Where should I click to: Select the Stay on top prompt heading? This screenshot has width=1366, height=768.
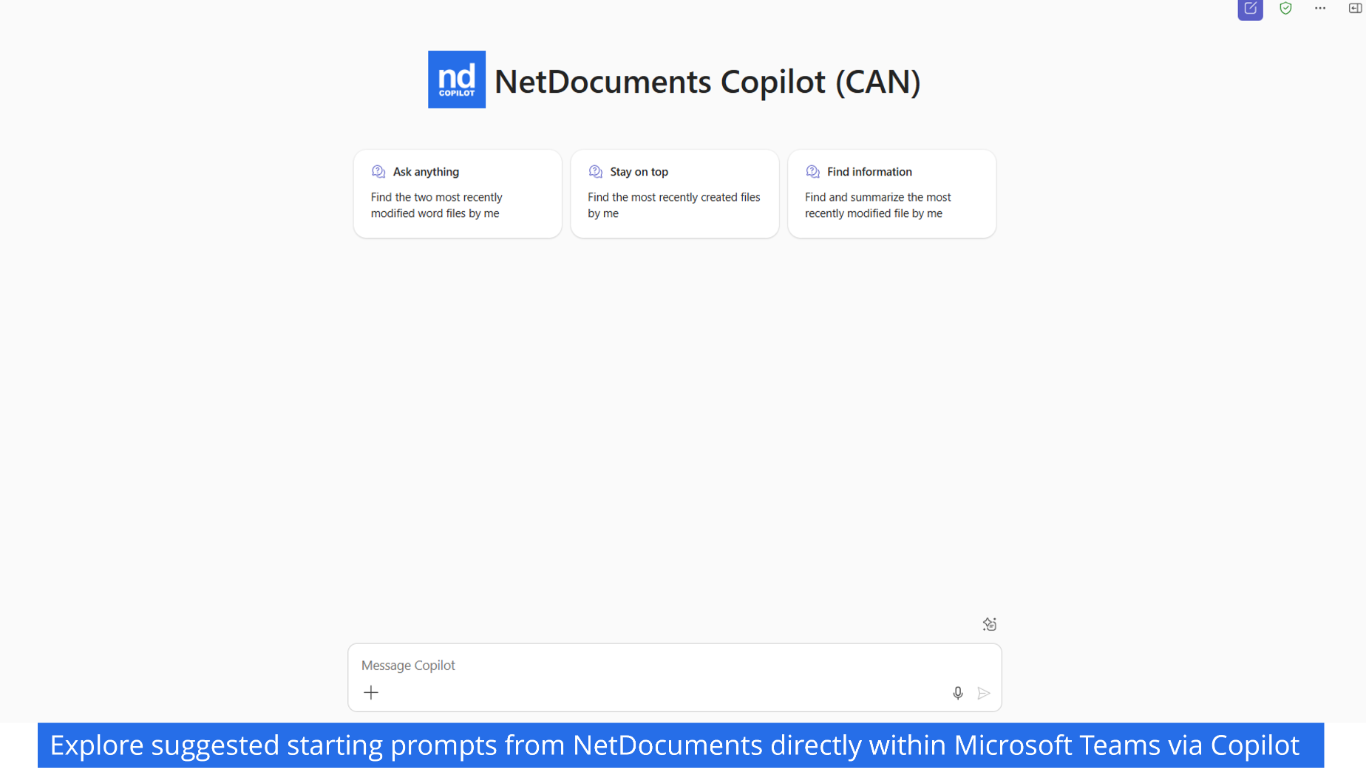point(639,172)
